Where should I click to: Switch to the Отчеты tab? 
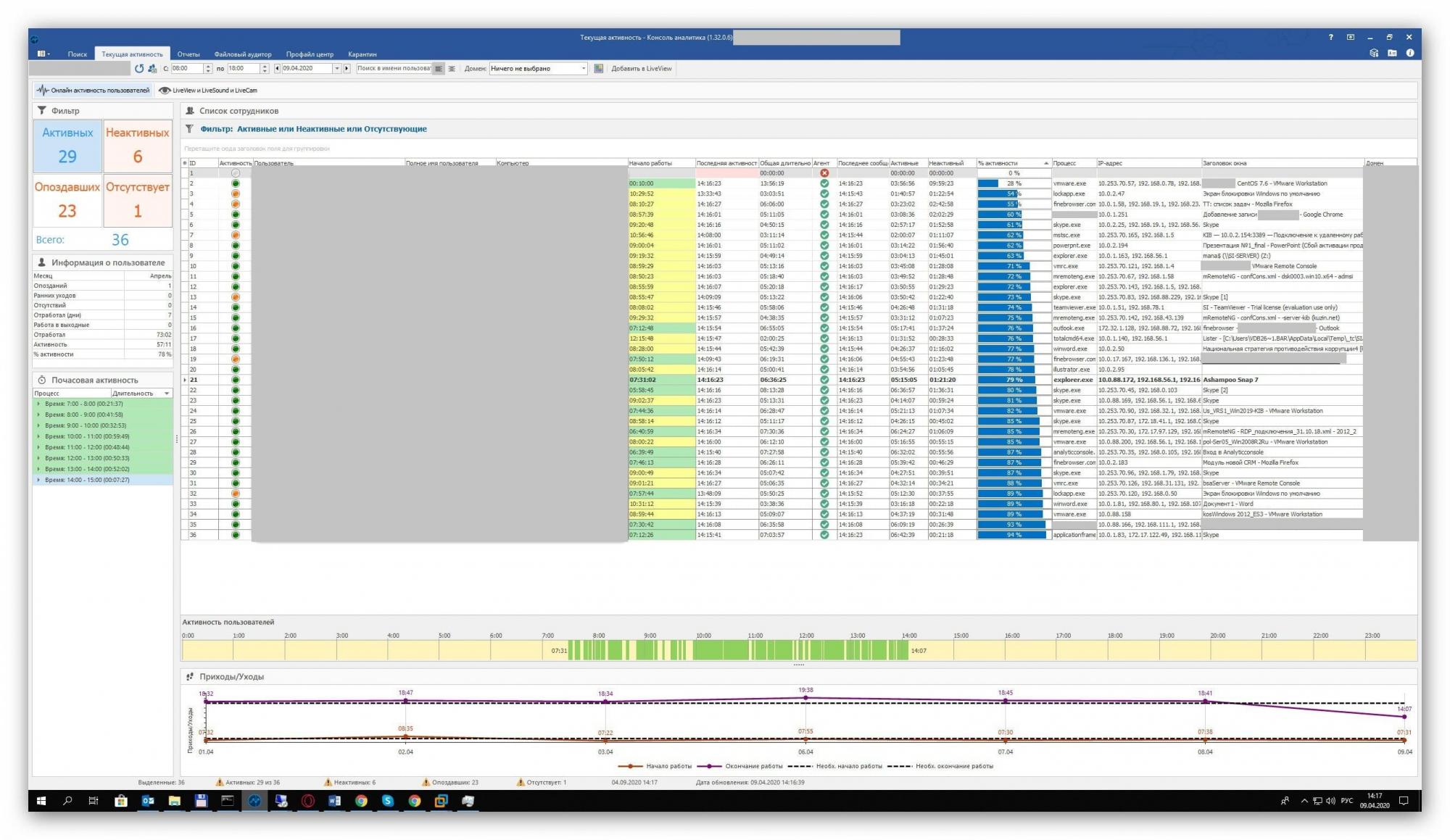click(x=188, y=54)
